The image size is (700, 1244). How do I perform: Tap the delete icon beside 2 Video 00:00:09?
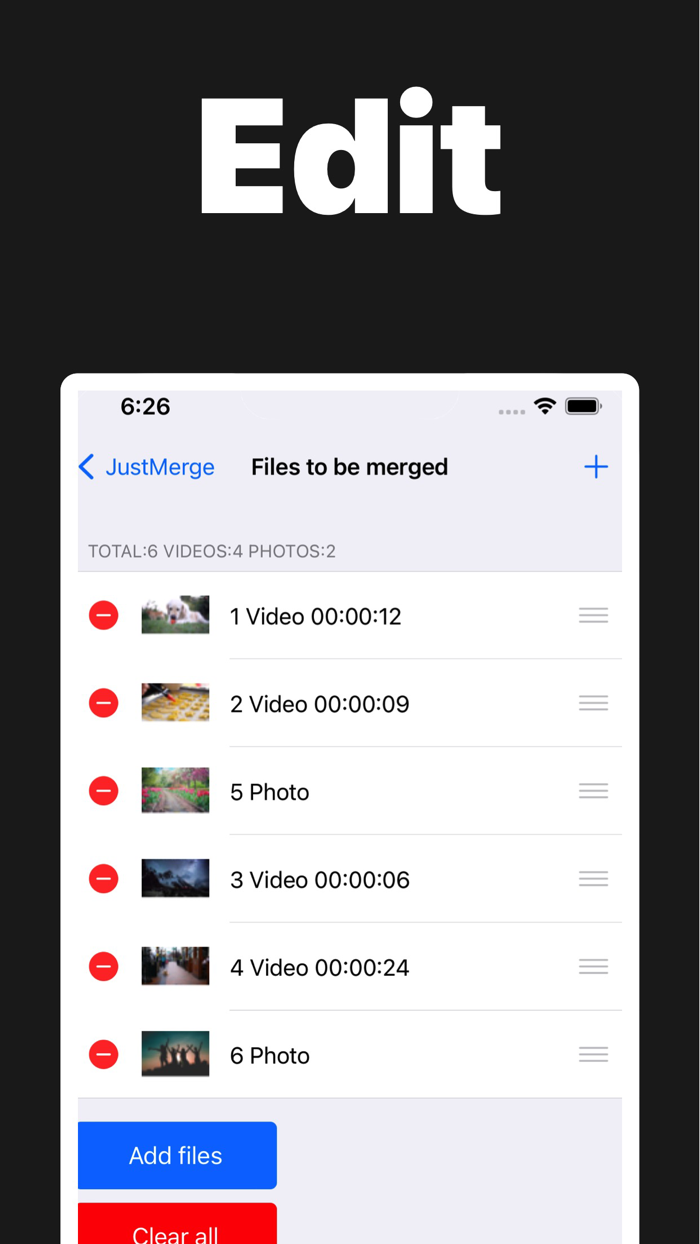[103, 703]
